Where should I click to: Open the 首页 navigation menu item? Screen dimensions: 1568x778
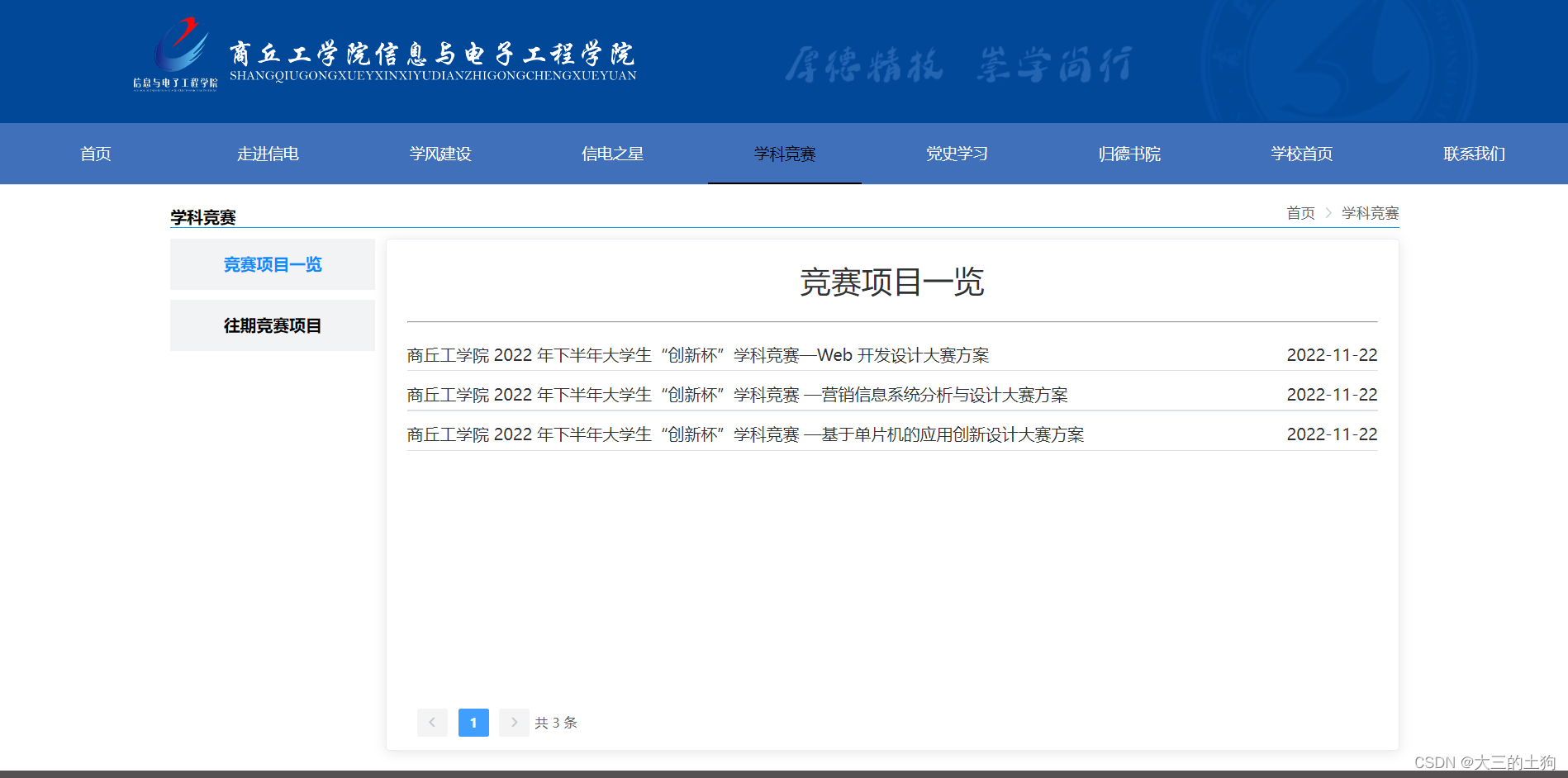coord(95,154)
